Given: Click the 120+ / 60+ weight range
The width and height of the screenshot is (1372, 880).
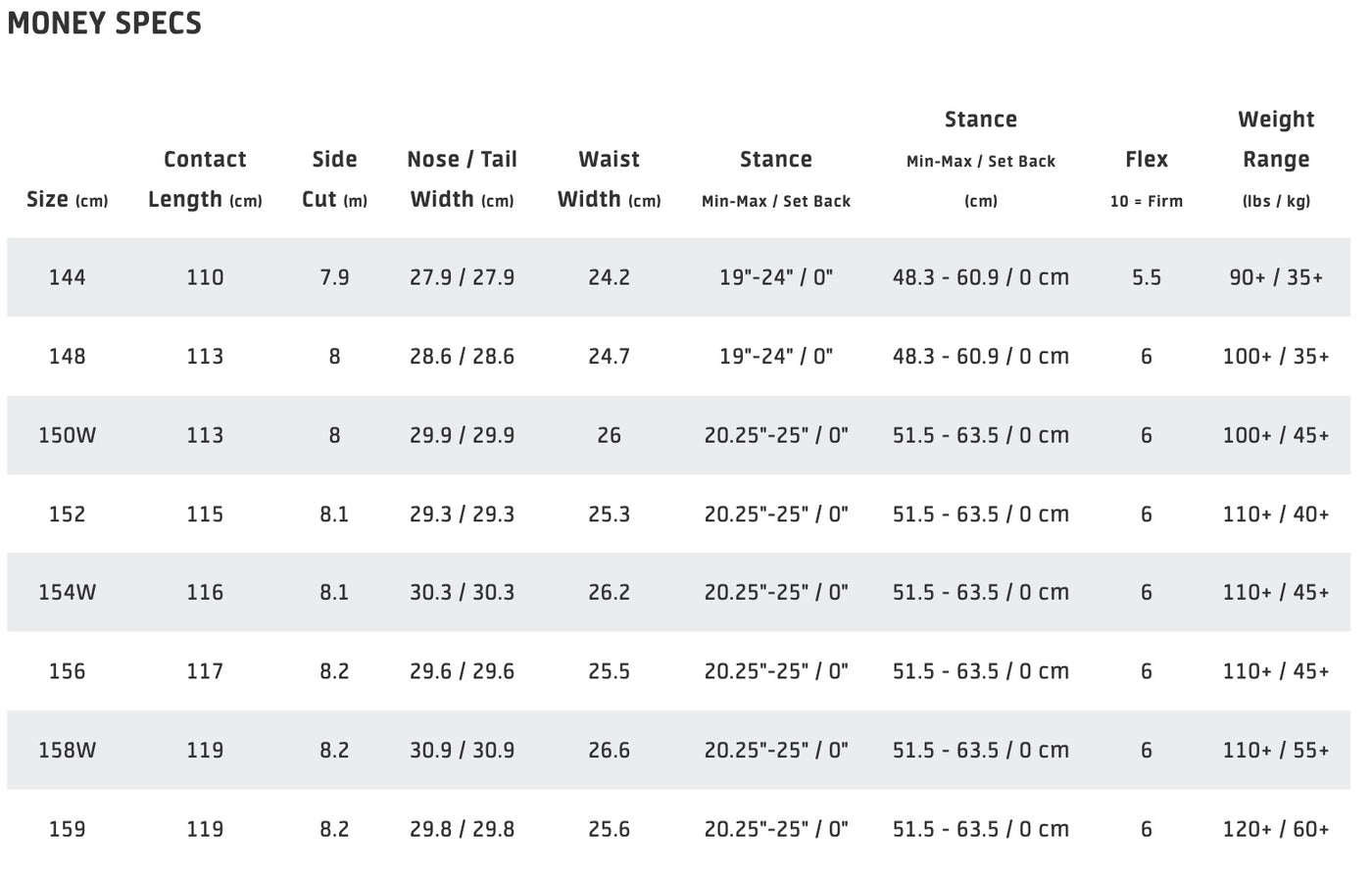Looking at the screenshot, I should (x=1276, y=829).
